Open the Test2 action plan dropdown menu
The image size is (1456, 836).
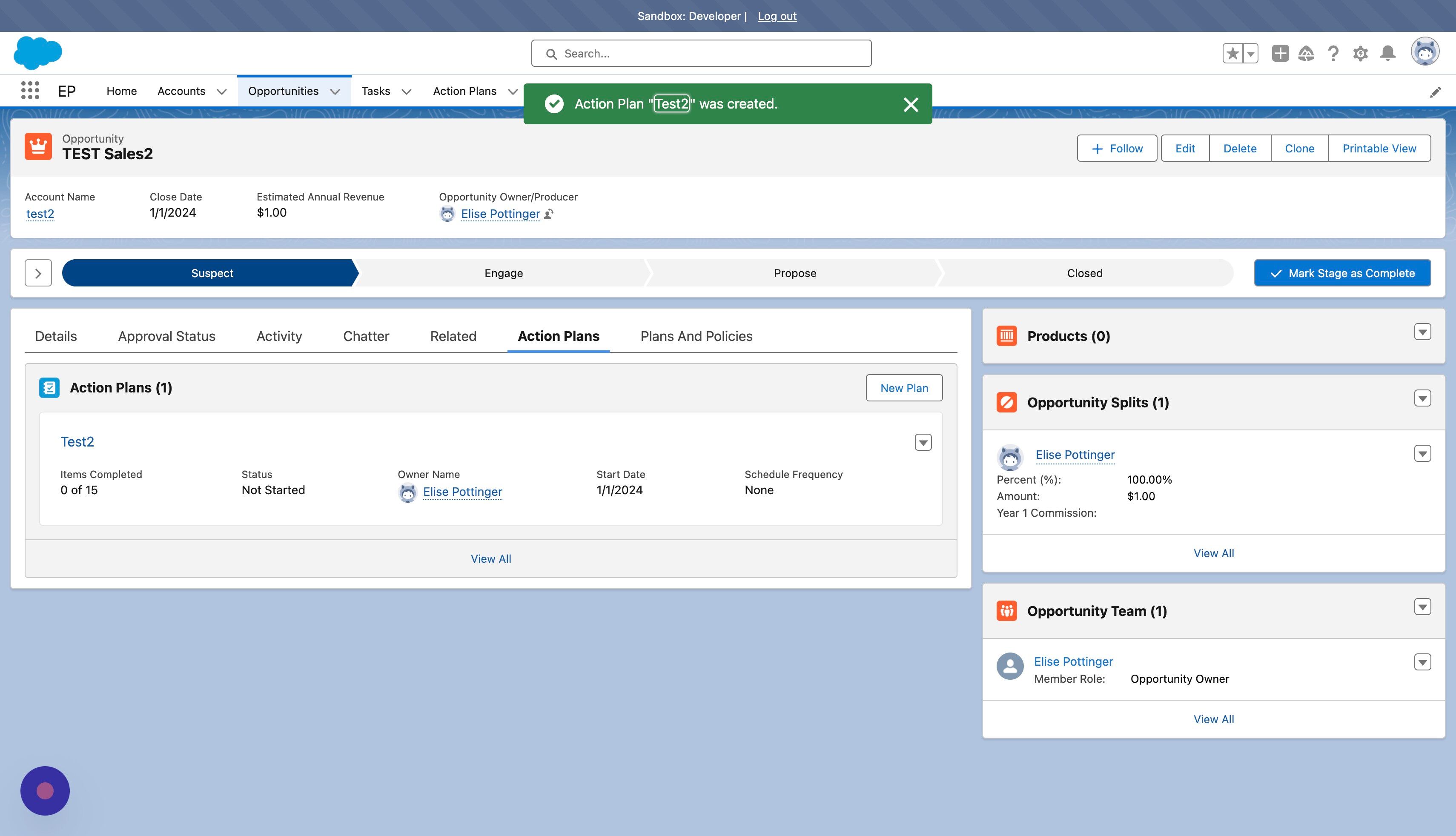coord(923,442)
